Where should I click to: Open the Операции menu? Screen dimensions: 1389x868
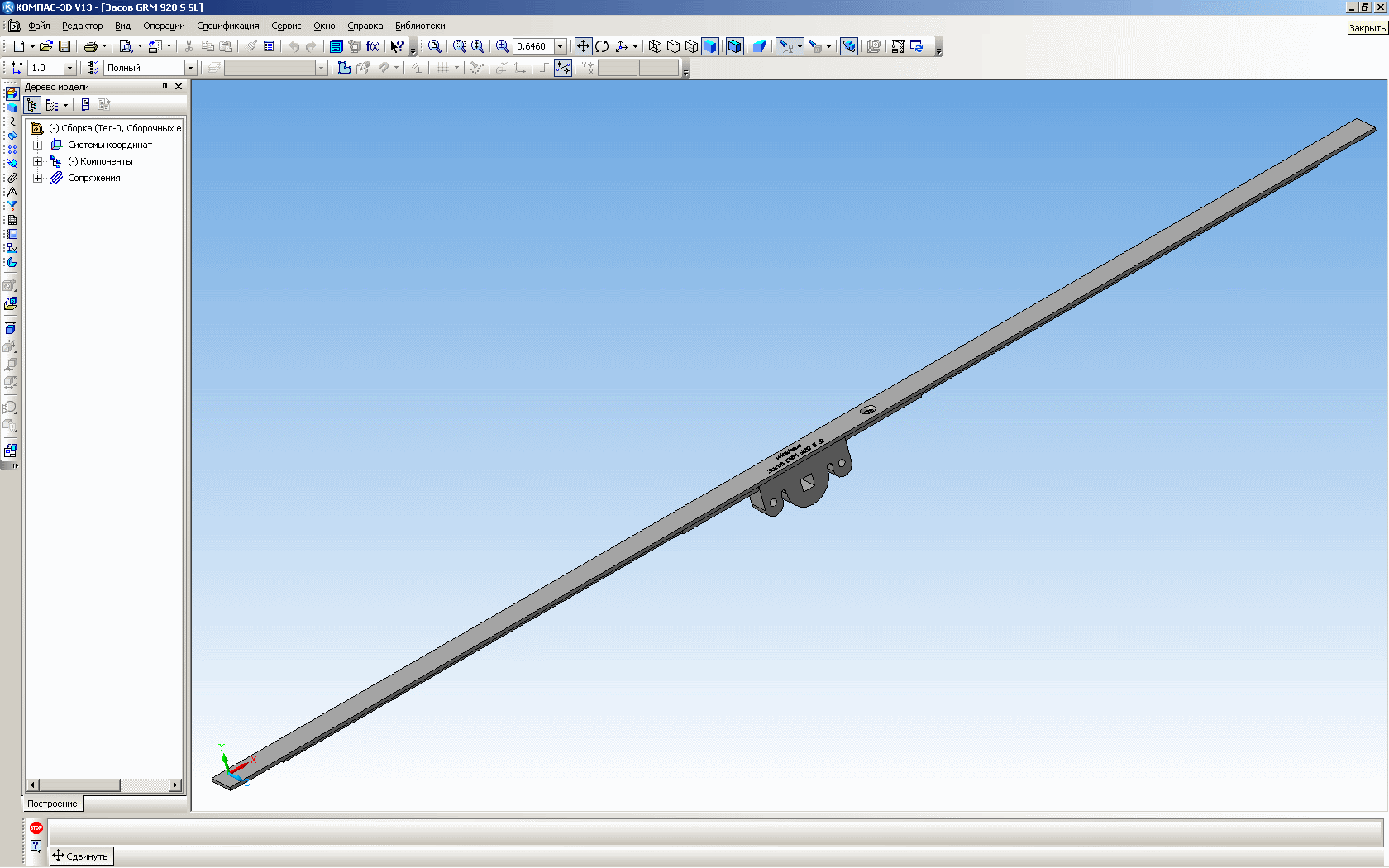(x=164, y=26)
